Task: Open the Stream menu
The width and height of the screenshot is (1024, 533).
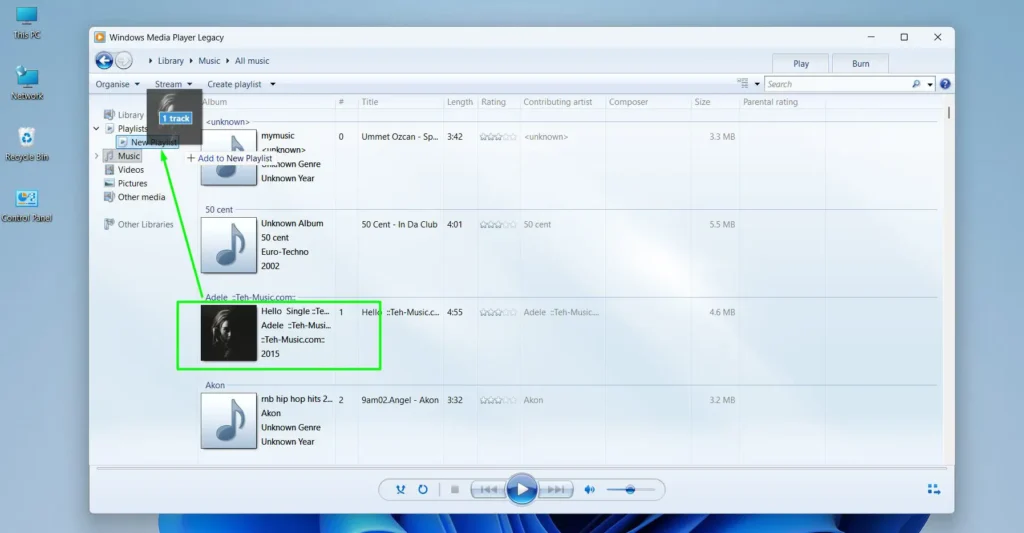Action: point(173,84)
